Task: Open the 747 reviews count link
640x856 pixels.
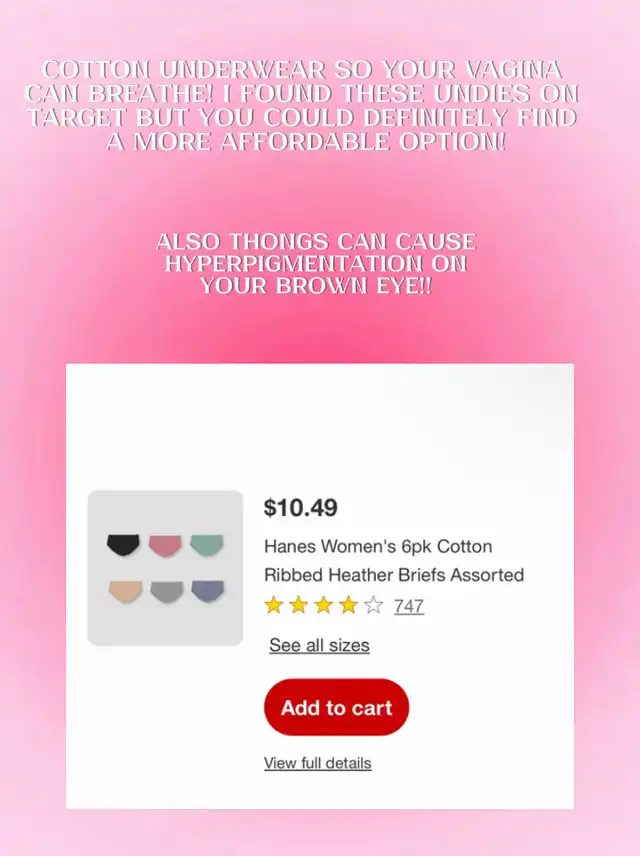Action: point(409,606)
